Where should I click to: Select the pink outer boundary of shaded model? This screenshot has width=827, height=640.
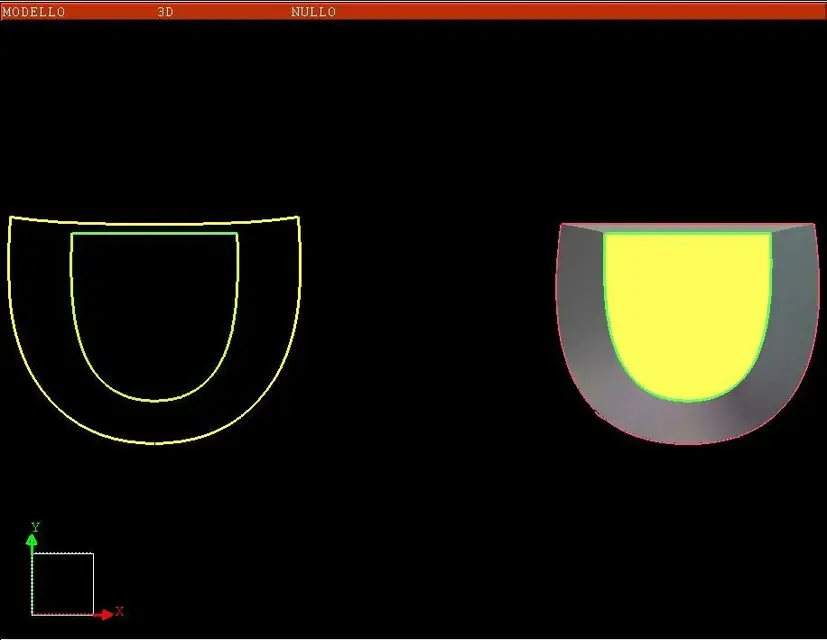686,443
